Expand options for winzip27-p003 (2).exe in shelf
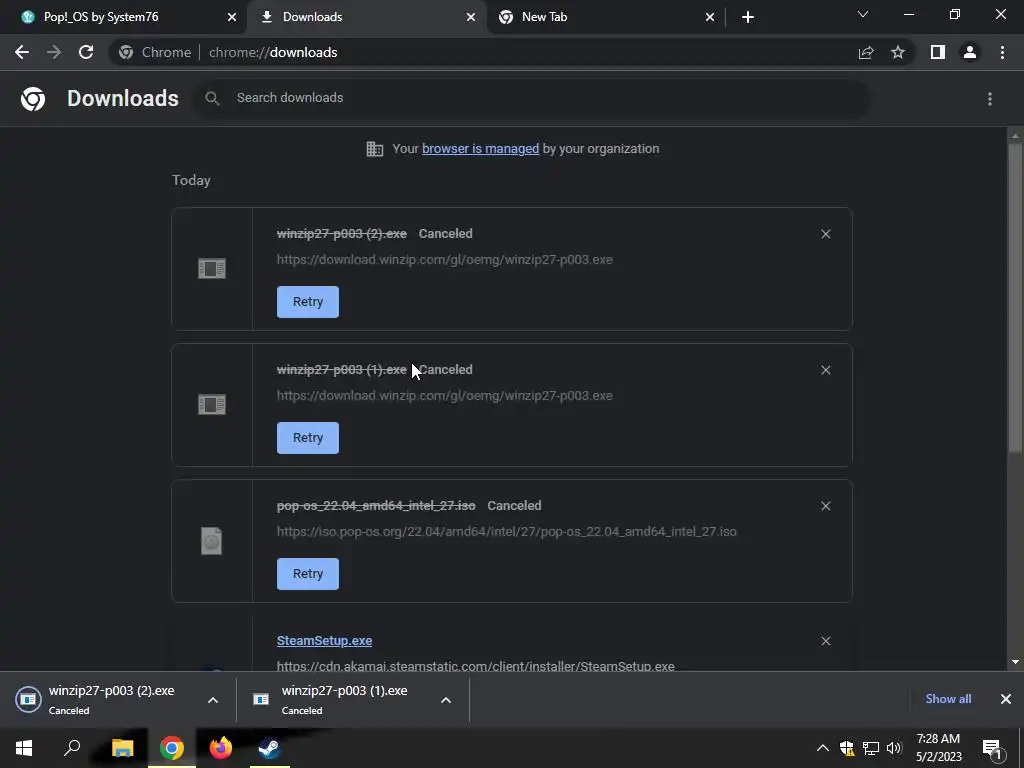This screenshot has height=768, width=1024. [213, 700]
